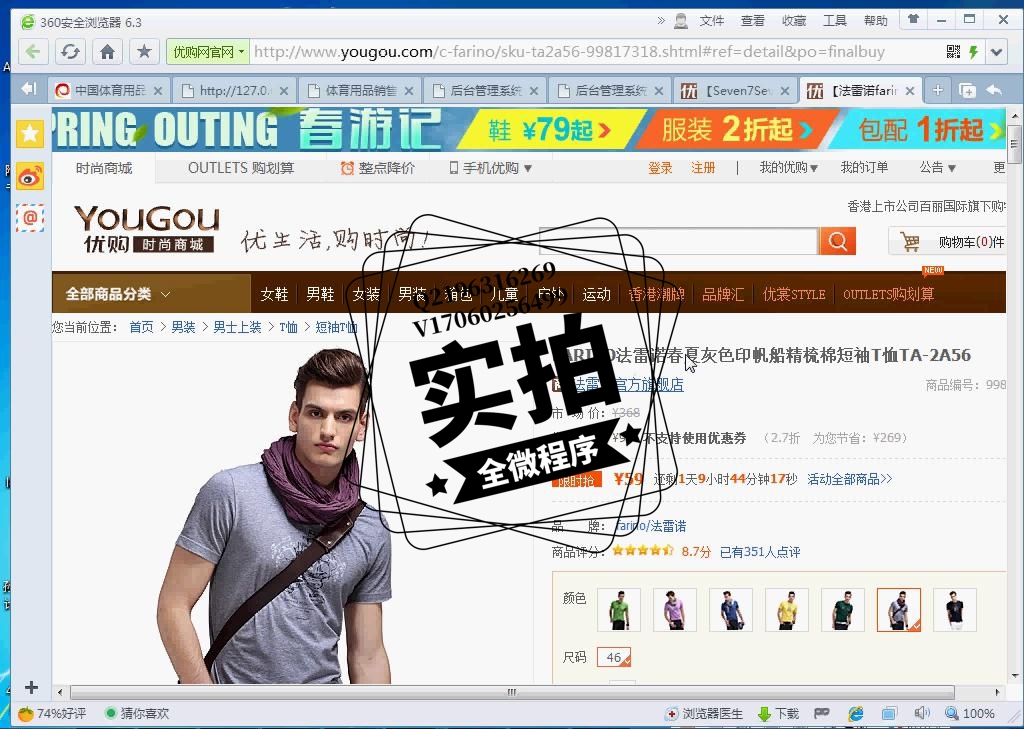This screenshot has width=1024, height=729.
Task: Select size 46 option
Action: pyautogui.click(x=613, y=657)
